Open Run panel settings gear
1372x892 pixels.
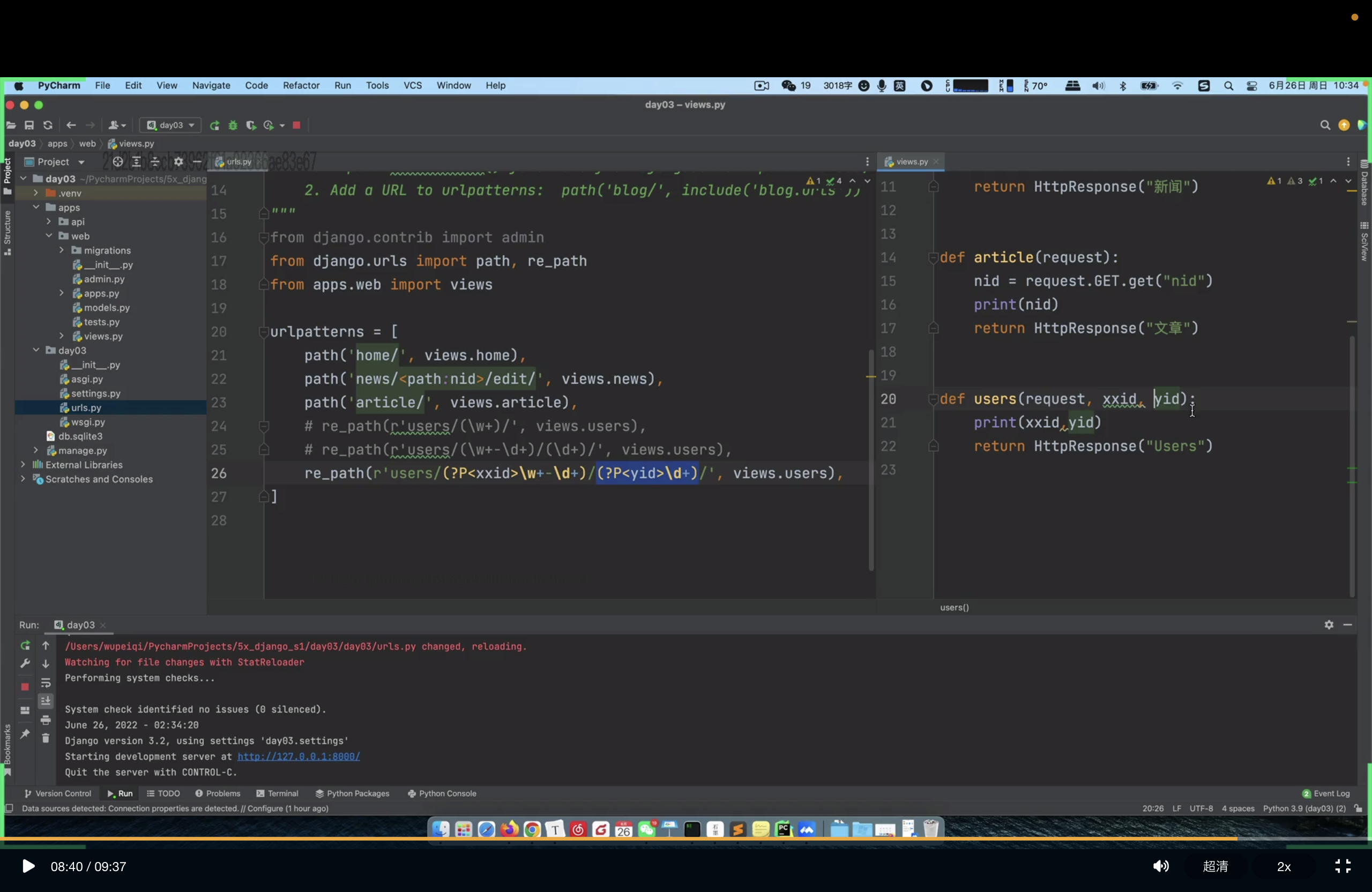click(1329, 625)
